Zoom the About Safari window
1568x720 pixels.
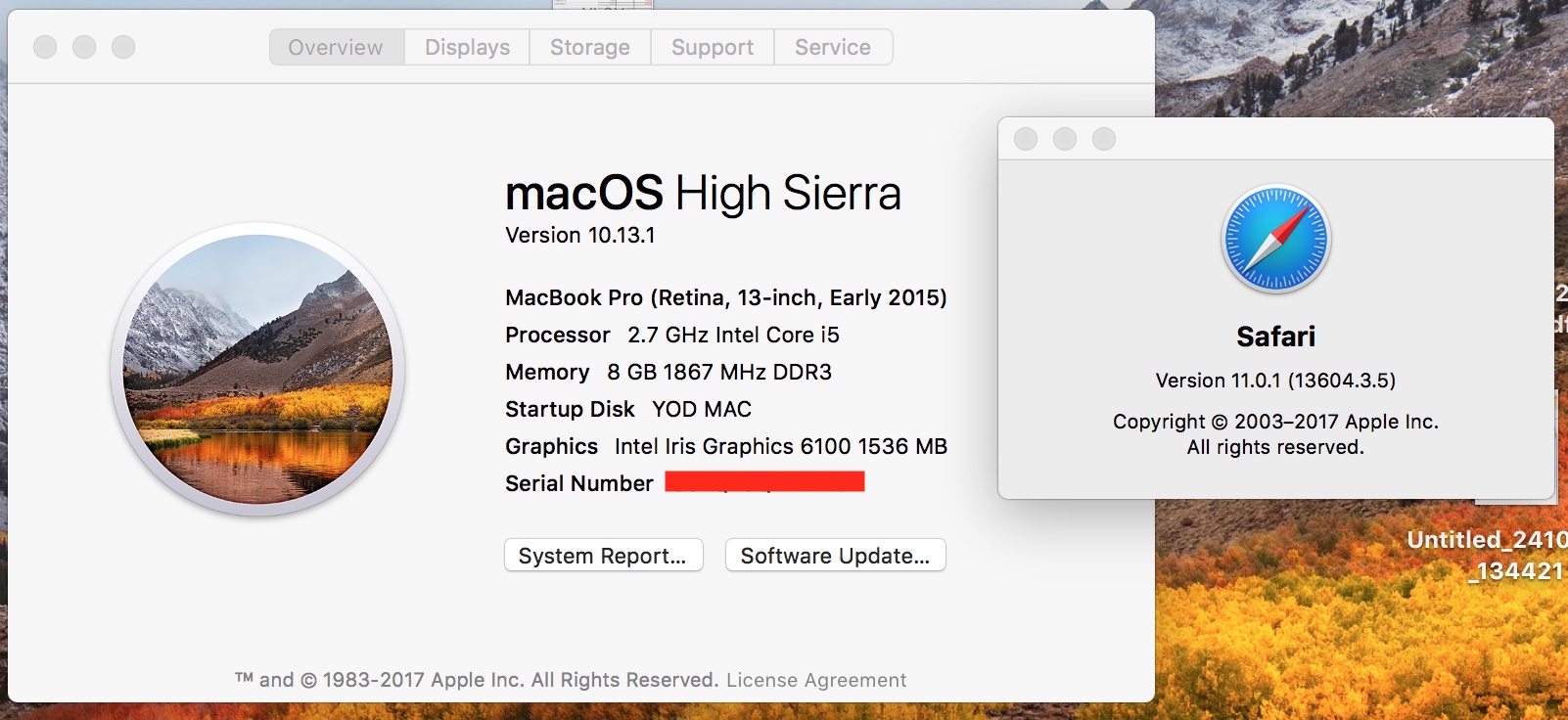click(x=1104, y=139)
